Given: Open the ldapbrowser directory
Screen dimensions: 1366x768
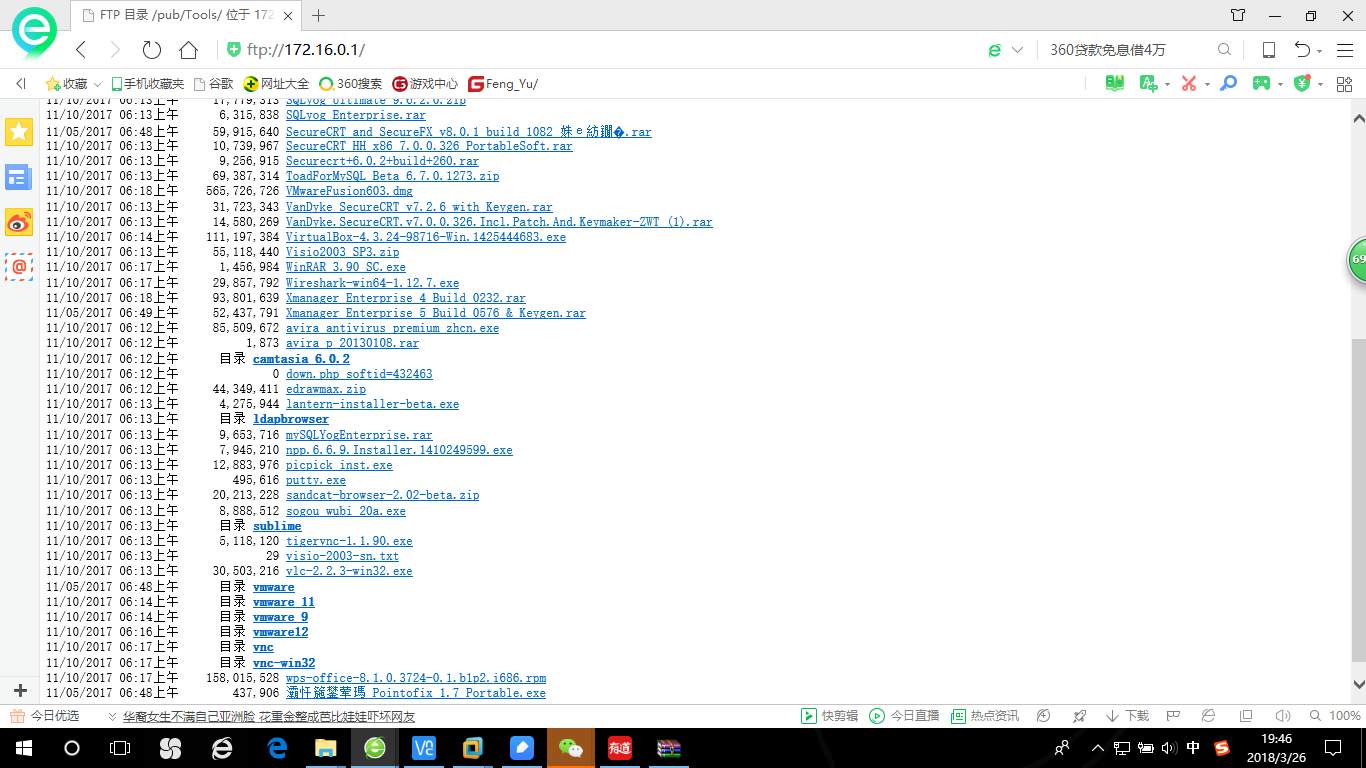Looking at the screenshot, I should point(290,419).
